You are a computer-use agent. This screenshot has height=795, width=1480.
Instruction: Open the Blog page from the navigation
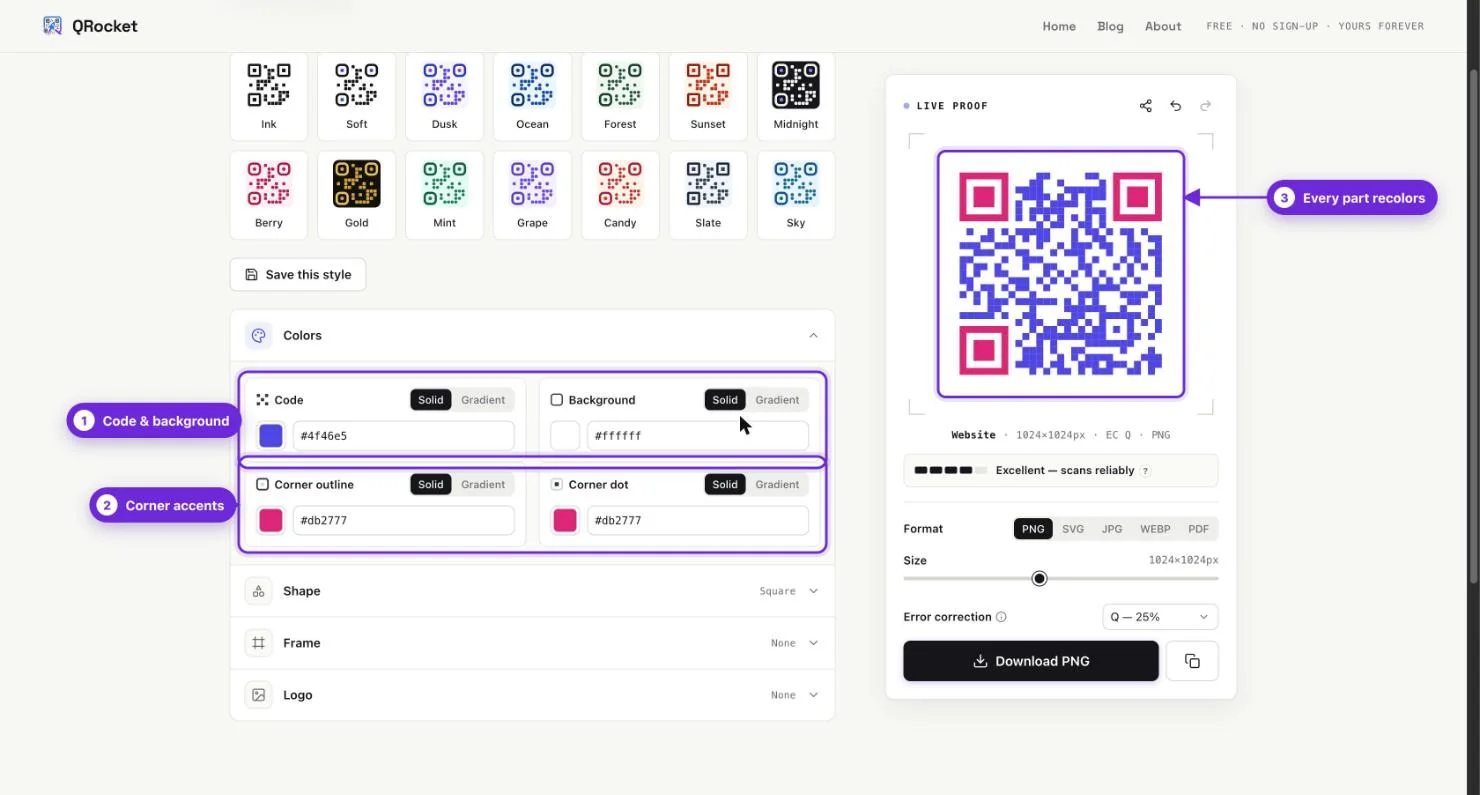coord(1110,26)
